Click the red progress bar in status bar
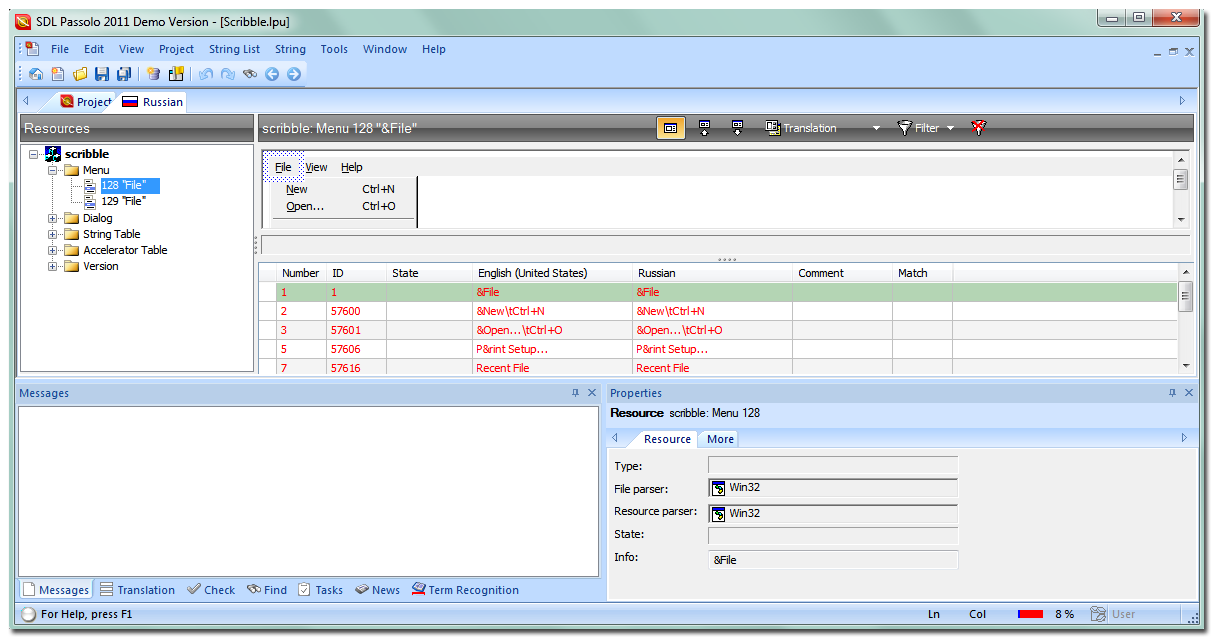This screenshot has width=1214, height=639. coord(1030,614)
